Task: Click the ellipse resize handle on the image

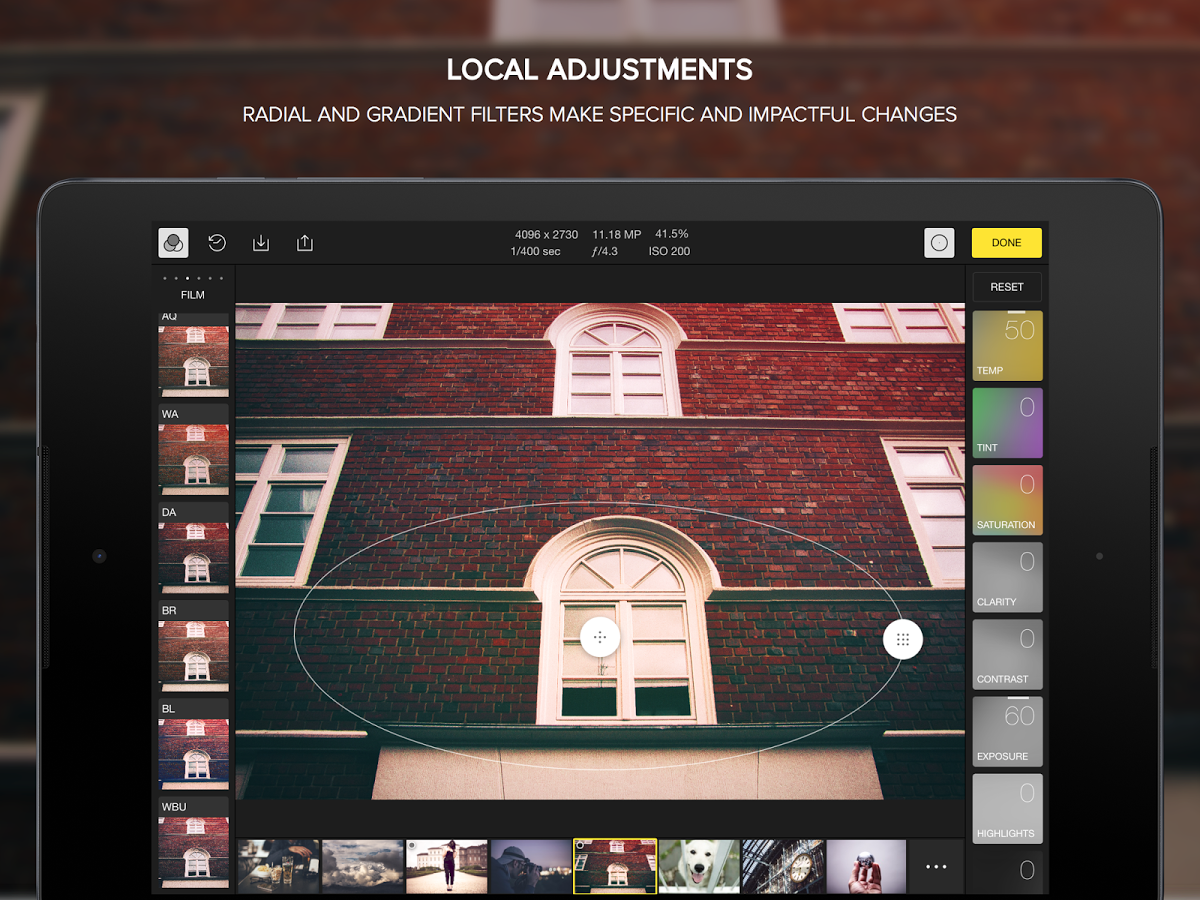Action: click(902, 638)
